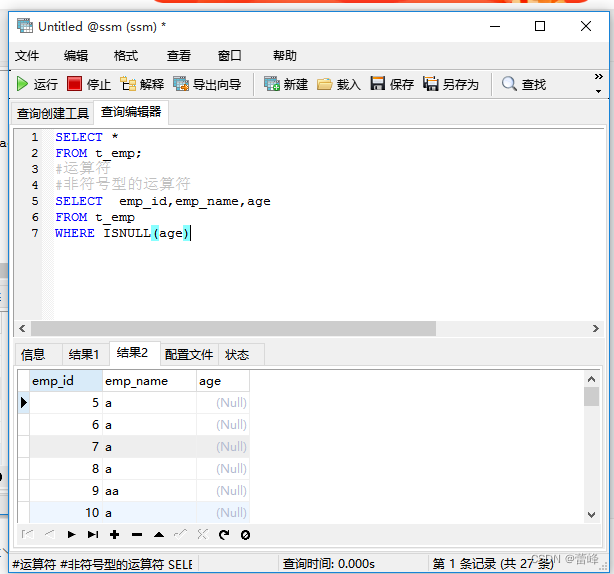This screenshot has height=574, width=614.
Task: Load a query file with 载入
Action: pyautogui.click(x=339, y=84)
